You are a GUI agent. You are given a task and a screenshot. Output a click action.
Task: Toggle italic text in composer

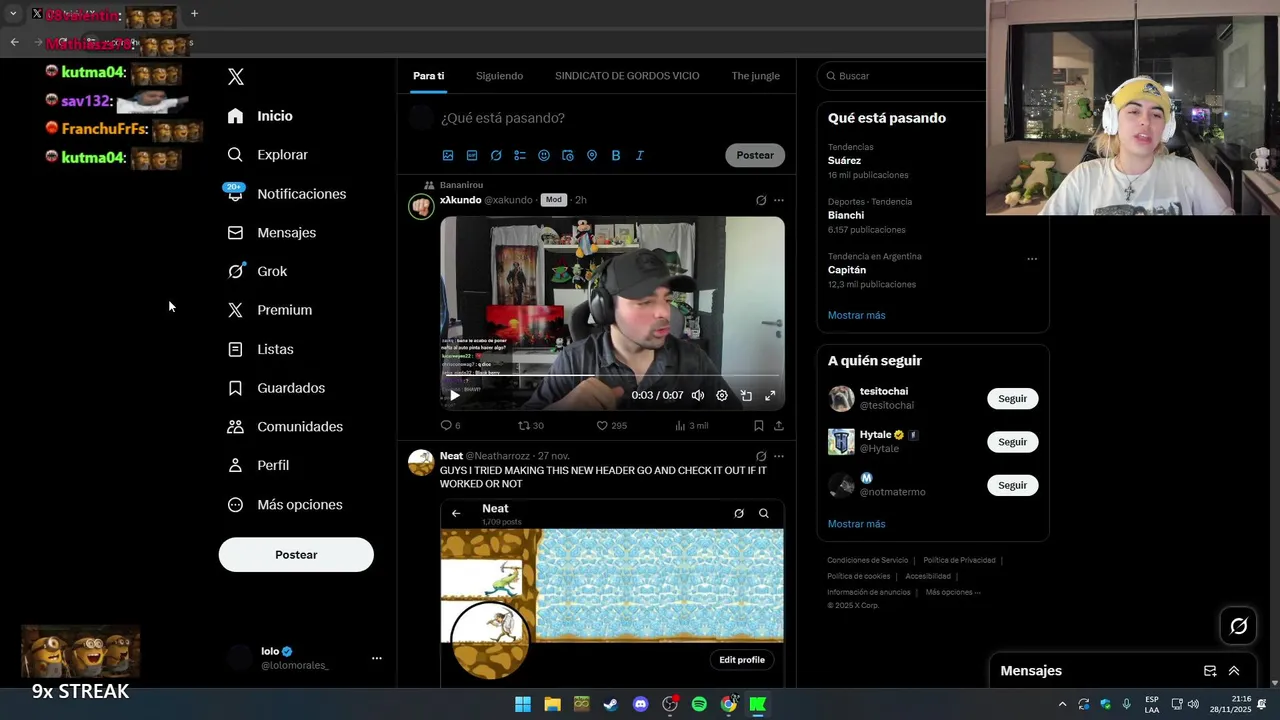pos(640,155)
